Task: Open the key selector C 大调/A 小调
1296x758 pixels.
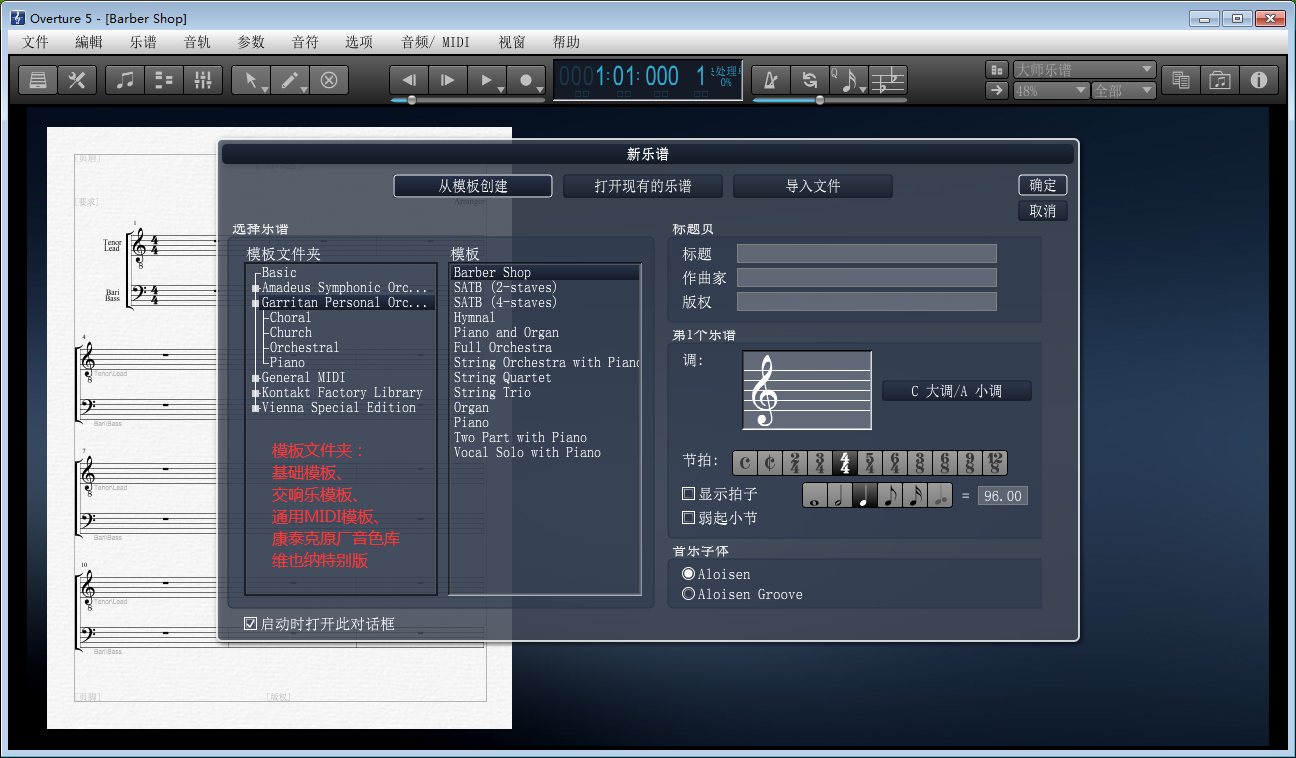Action: point(956,391)
